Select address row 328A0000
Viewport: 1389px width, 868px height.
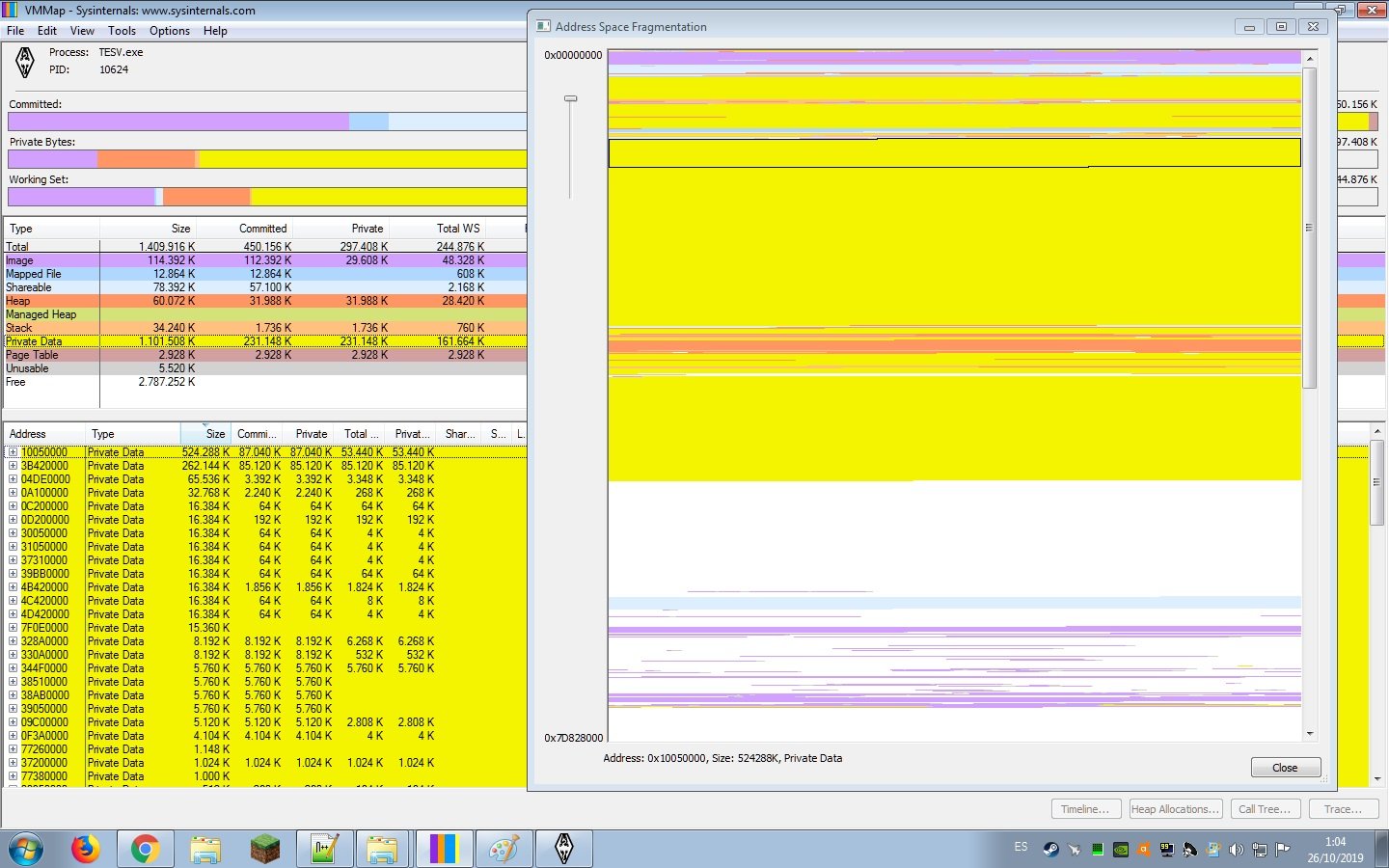point(265,641)
